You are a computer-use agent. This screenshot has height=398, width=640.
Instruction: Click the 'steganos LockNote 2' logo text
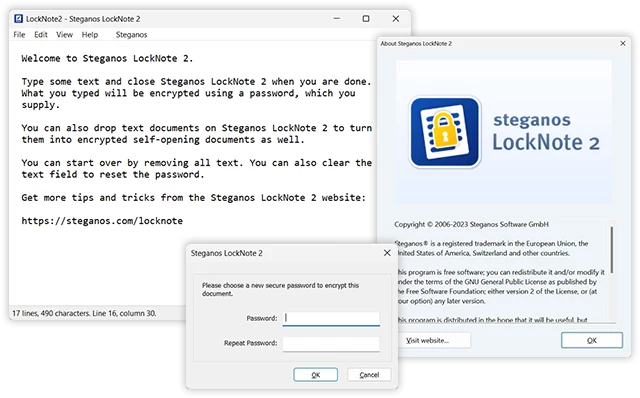coord(546,131)
